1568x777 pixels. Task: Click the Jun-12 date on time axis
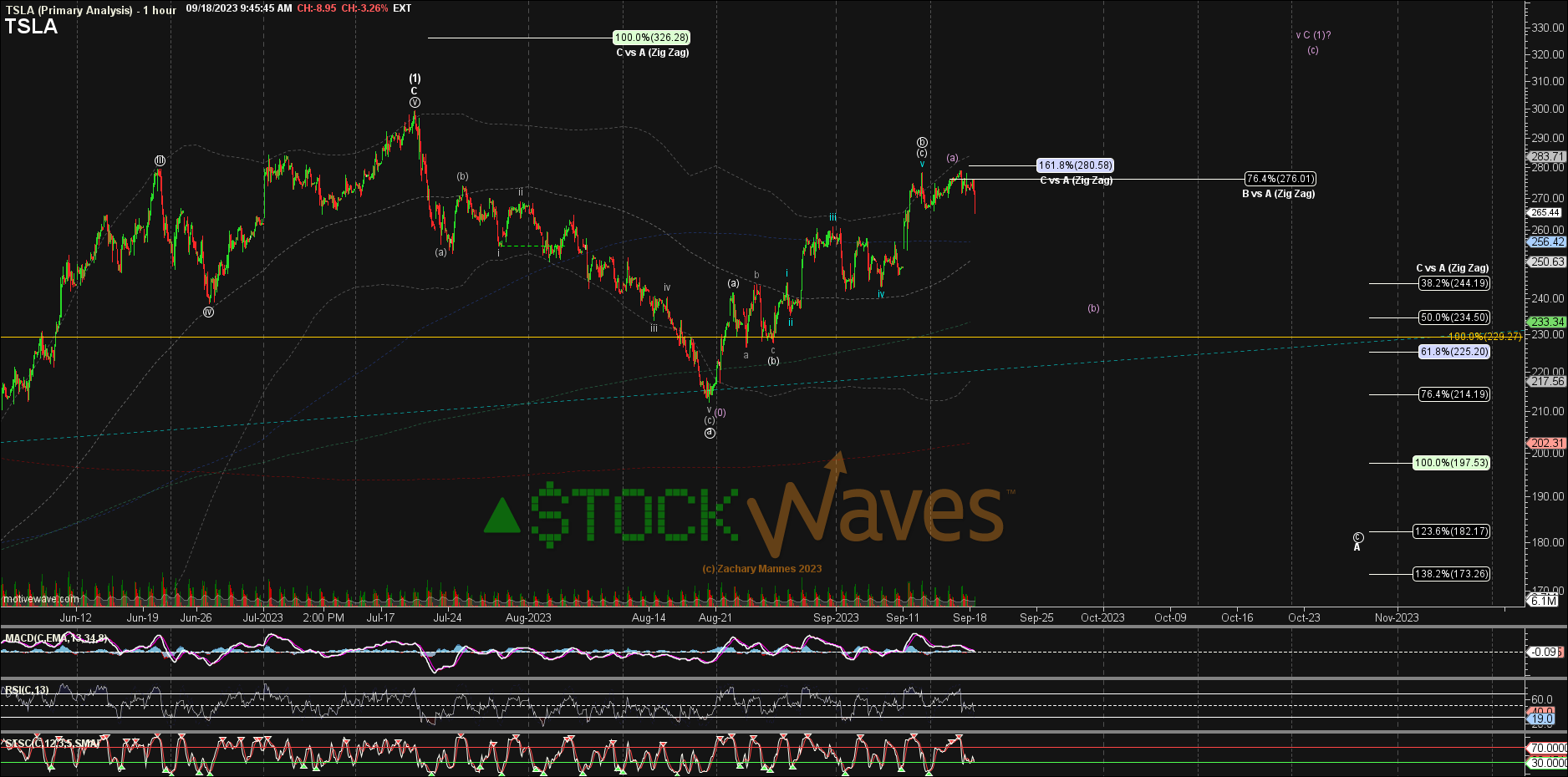click(x=76, y=618)
